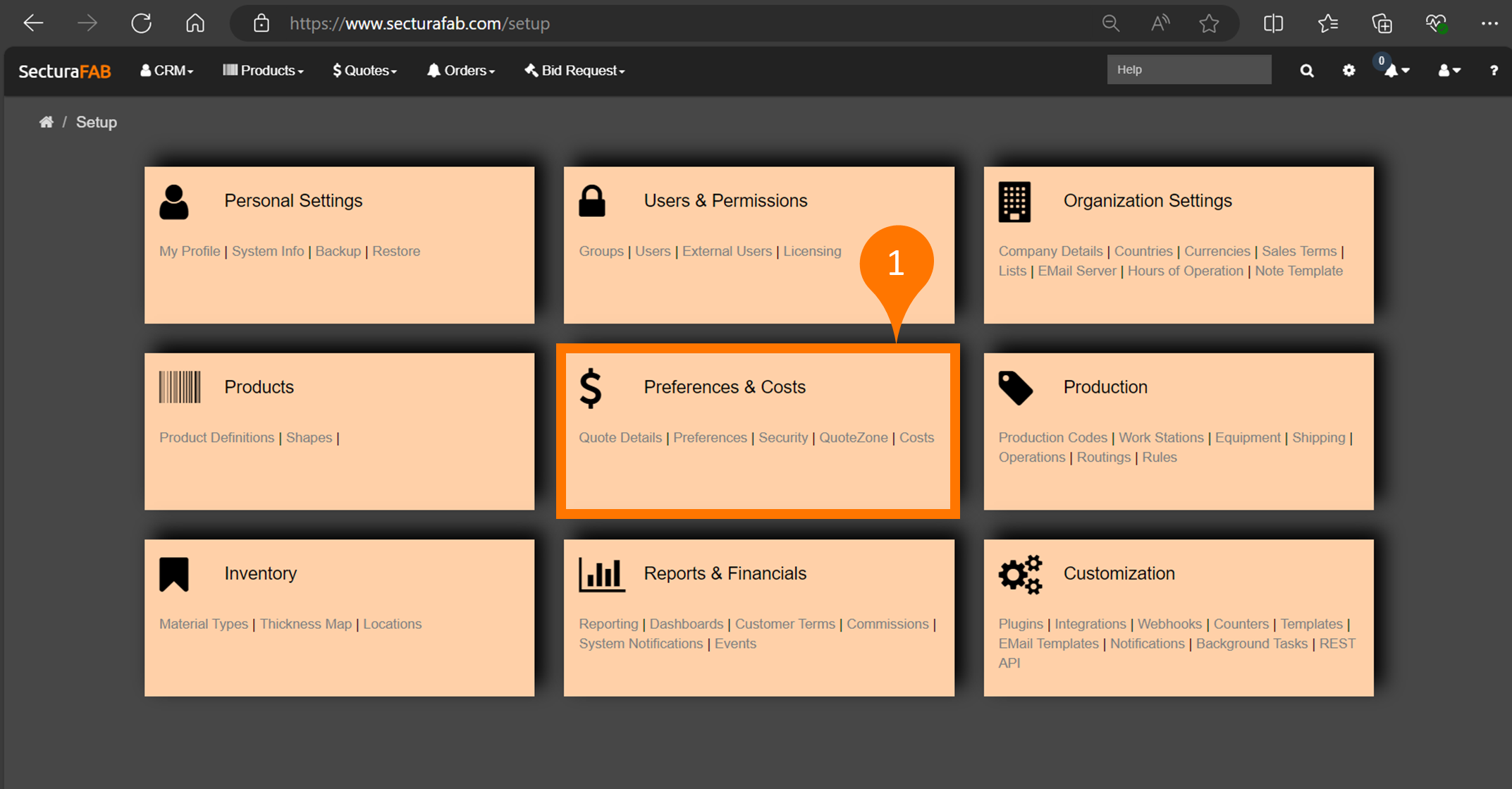Open the settings gear icon in navbar
Viewport: 1512px width, 789px height.
pos(1348,71)
